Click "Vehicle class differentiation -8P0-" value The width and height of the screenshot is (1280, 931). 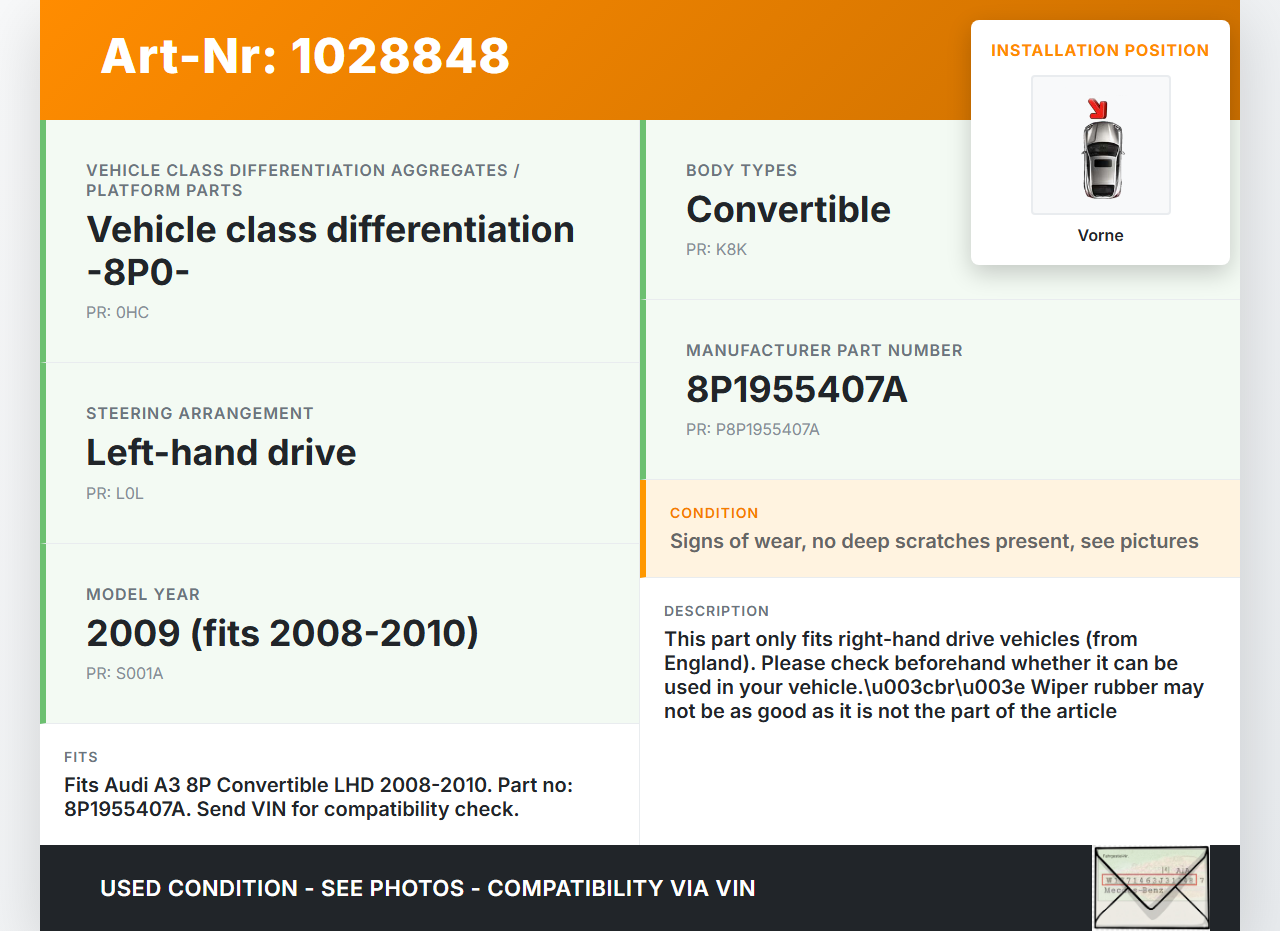pos(330,249)
